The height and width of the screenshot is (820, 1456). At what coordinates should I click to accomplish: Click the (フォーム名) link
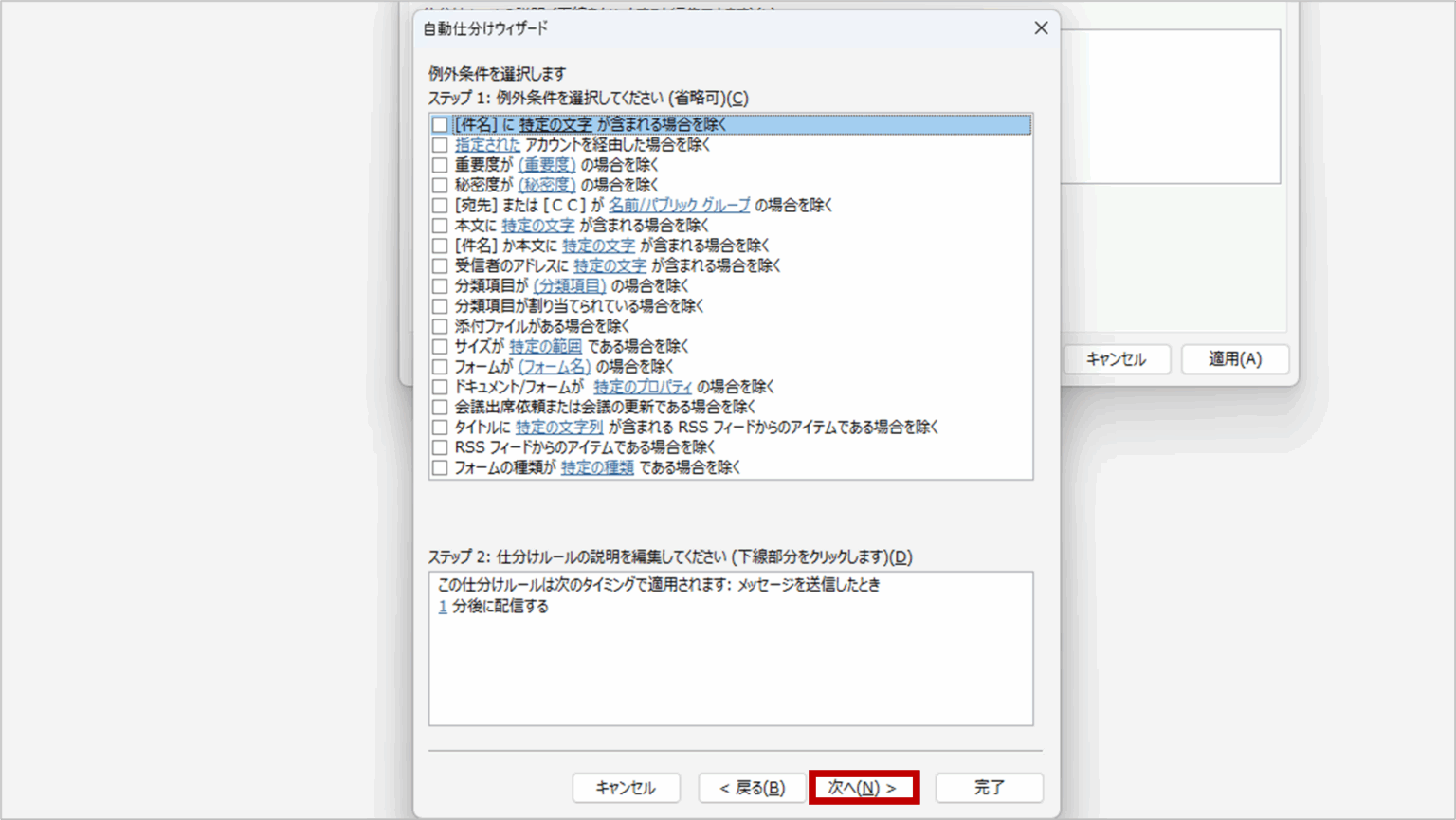click(x=554, y=367)
